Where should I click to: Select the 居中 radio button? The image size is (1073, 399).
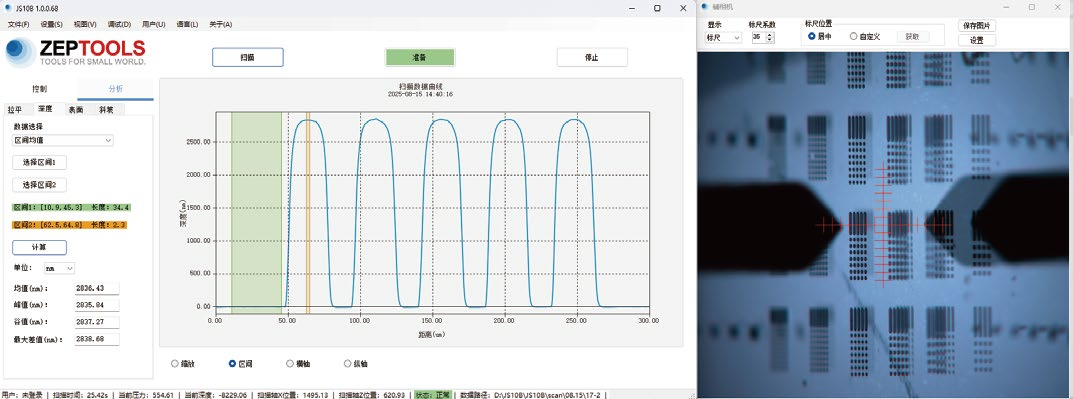pyautogui.click(x=812, y=36)
